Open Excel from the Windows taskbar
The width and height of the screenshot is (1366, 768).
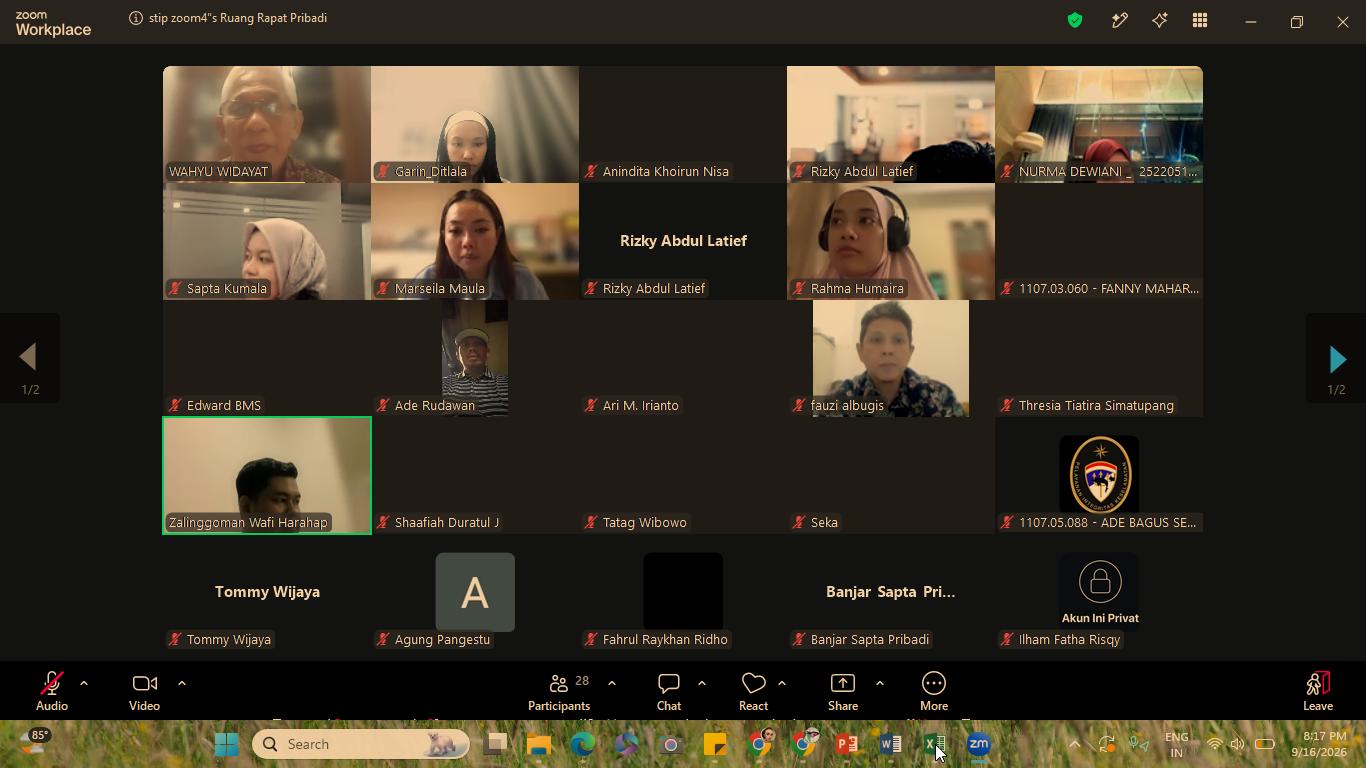tap(935, 744)
